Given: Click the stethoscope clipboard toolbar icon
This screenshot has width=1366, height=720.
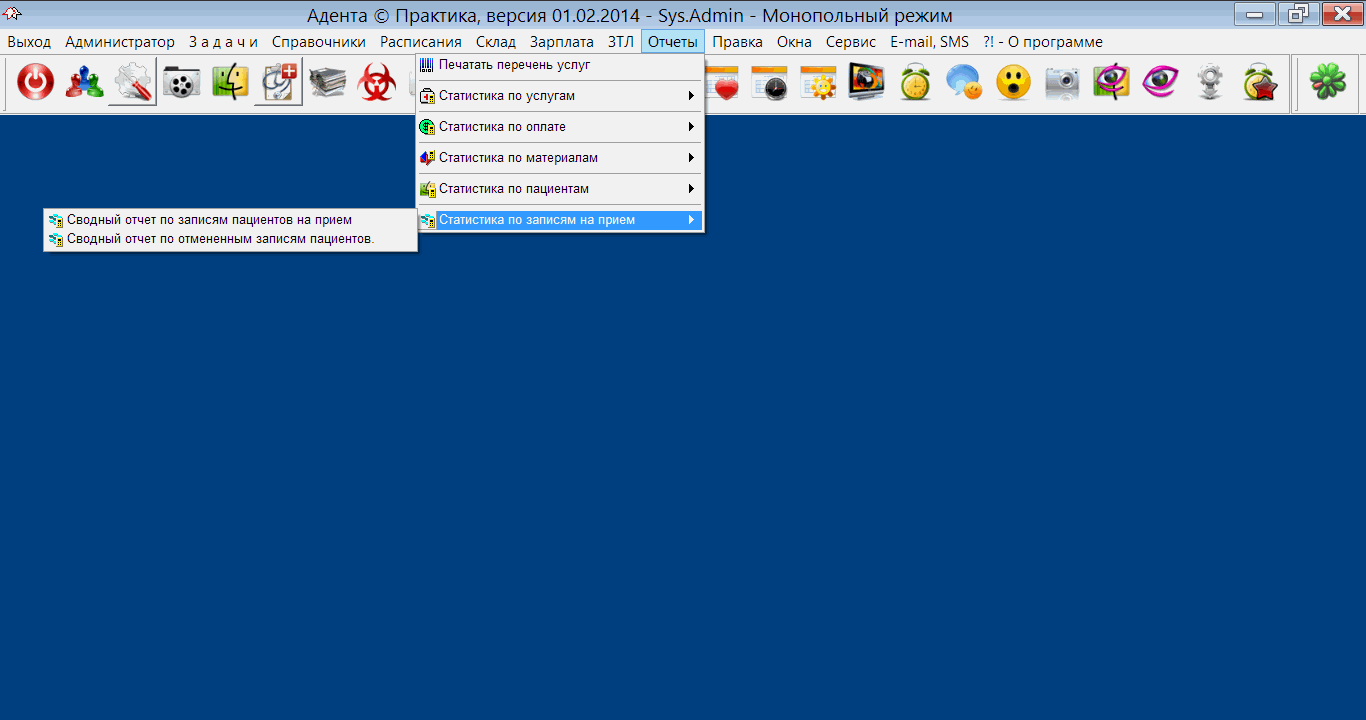Looking at the screenshot, I should (x=278, y=83).
